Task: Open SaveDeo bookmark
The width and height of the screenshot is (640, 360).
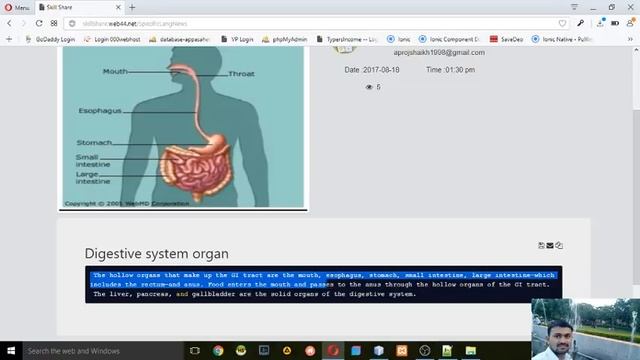Action: click(507, 39)
